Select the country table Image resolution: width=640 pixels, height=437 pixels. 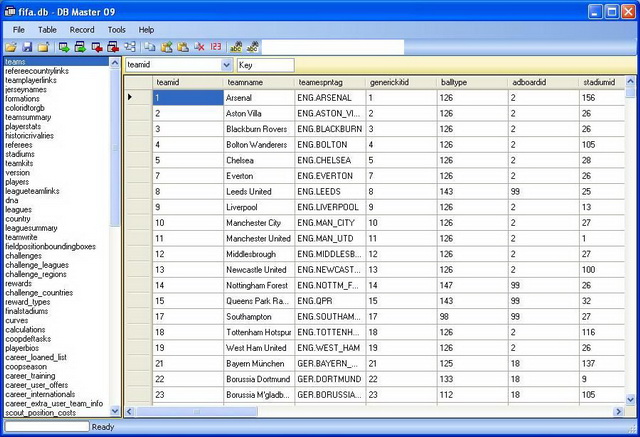[x=18, y=219]
